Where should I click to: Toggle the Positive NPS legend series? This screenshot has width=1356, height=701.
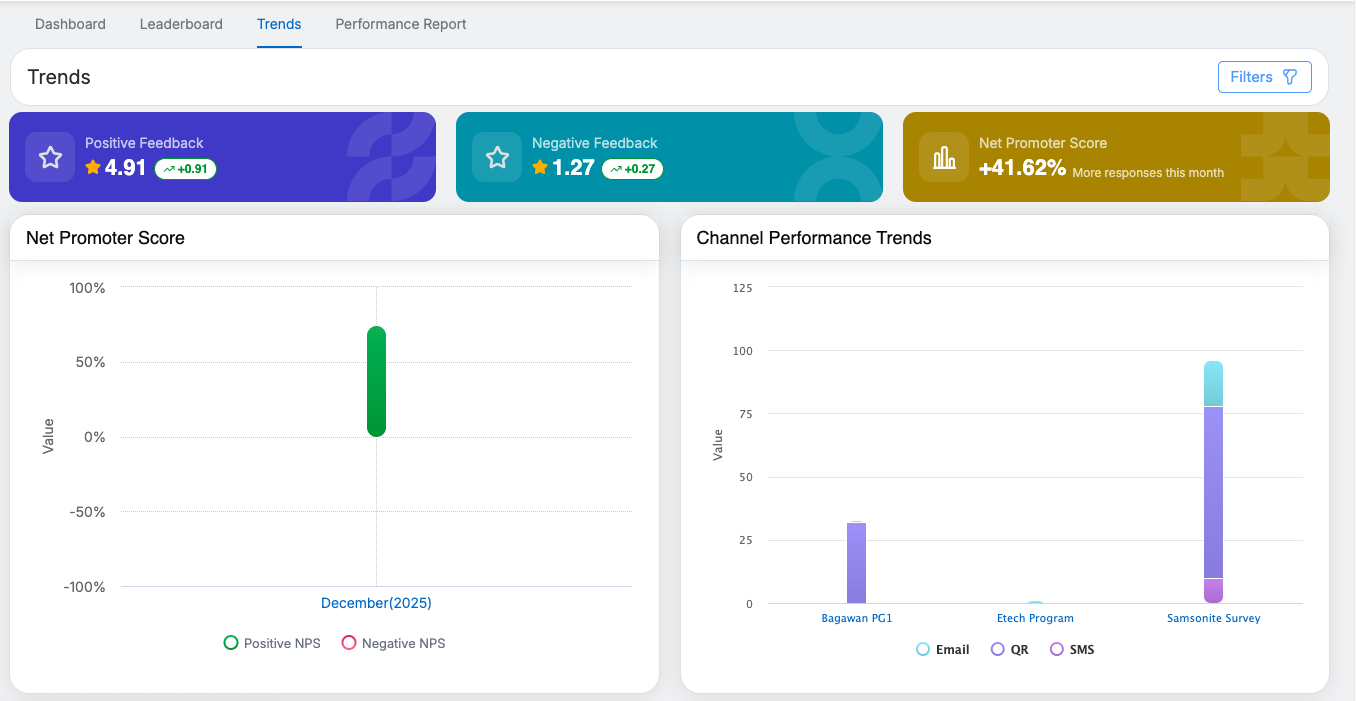pos(272,643)
